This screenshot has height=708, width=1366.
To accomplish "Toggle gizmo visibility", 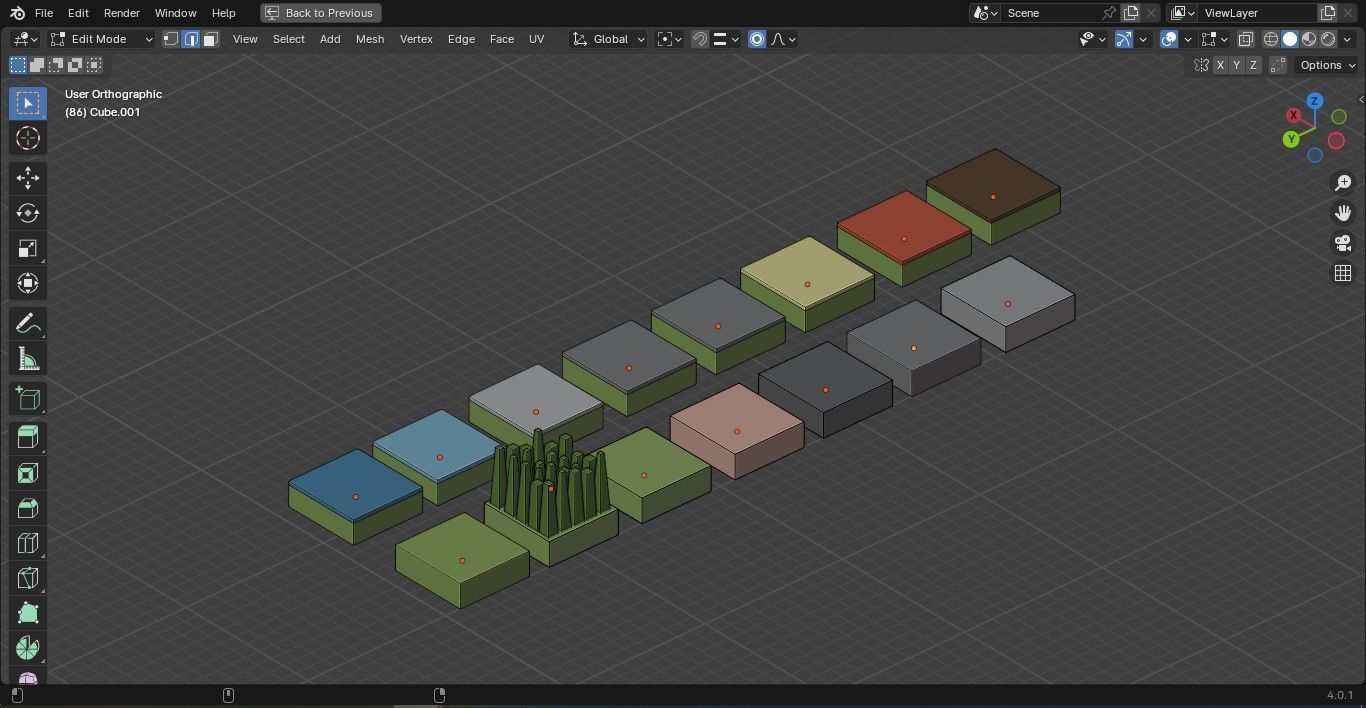I will 1123,39.
